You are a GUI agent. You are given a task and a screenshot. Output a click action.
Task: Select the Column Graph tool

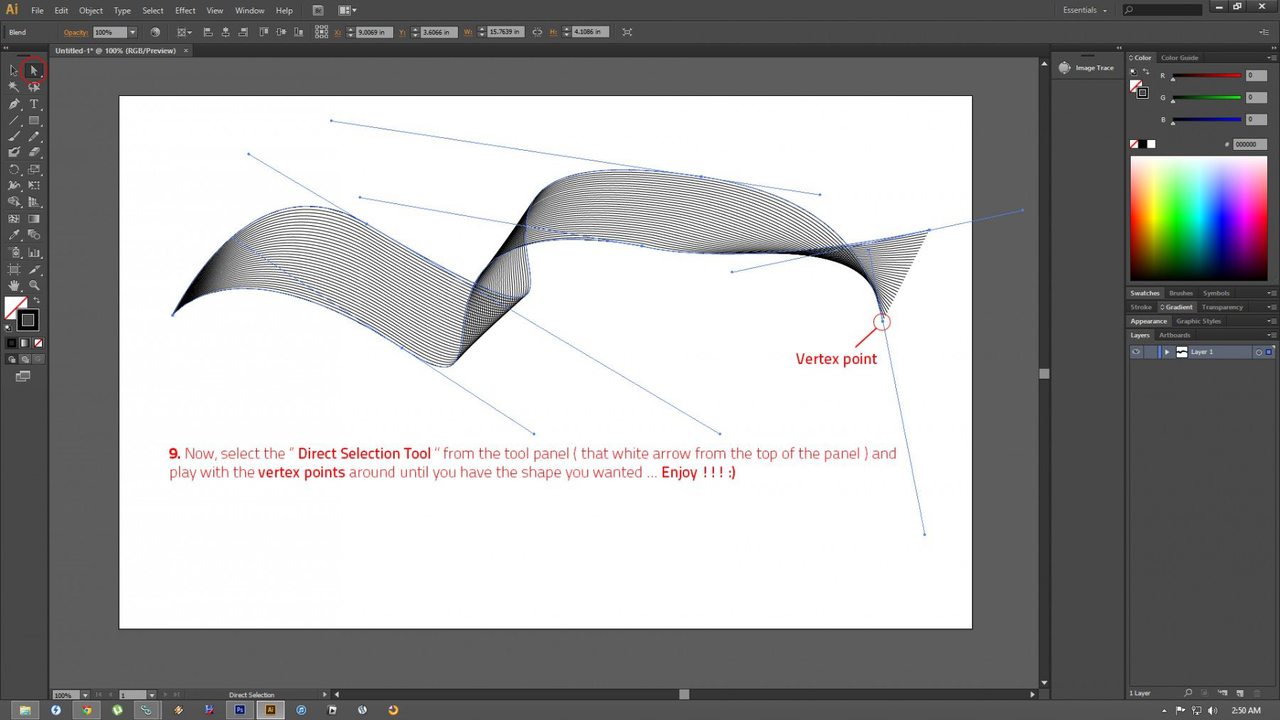[x=34, y=252]
